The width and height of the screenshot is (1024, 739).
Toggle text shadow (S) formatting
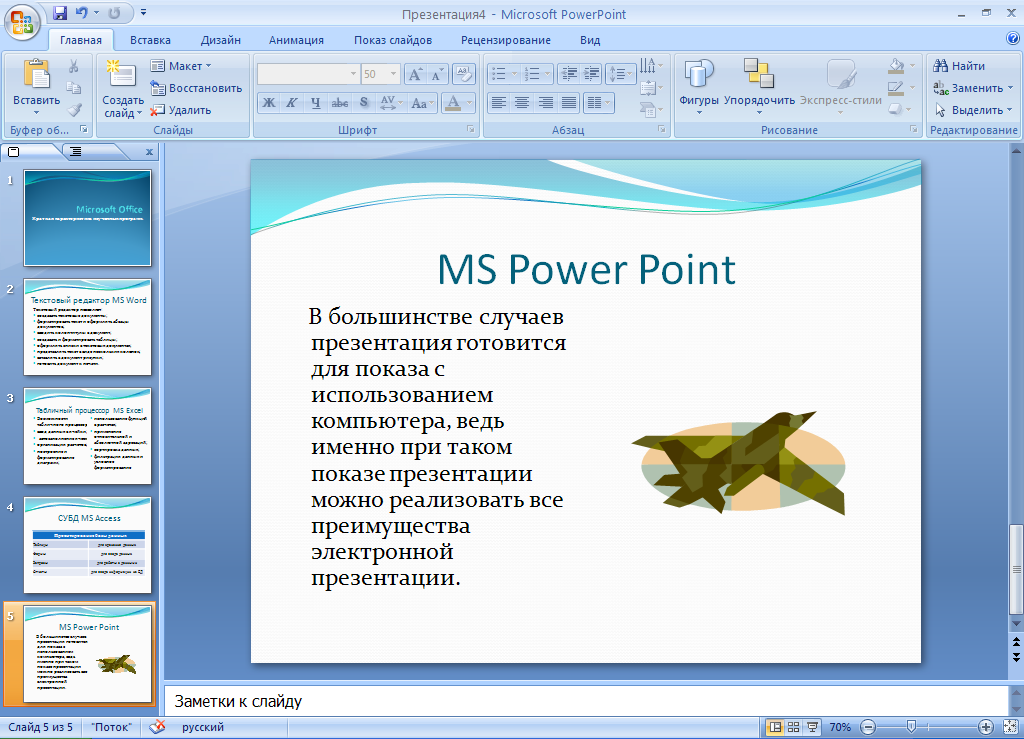pyautogui.click(x=364, y=102)
